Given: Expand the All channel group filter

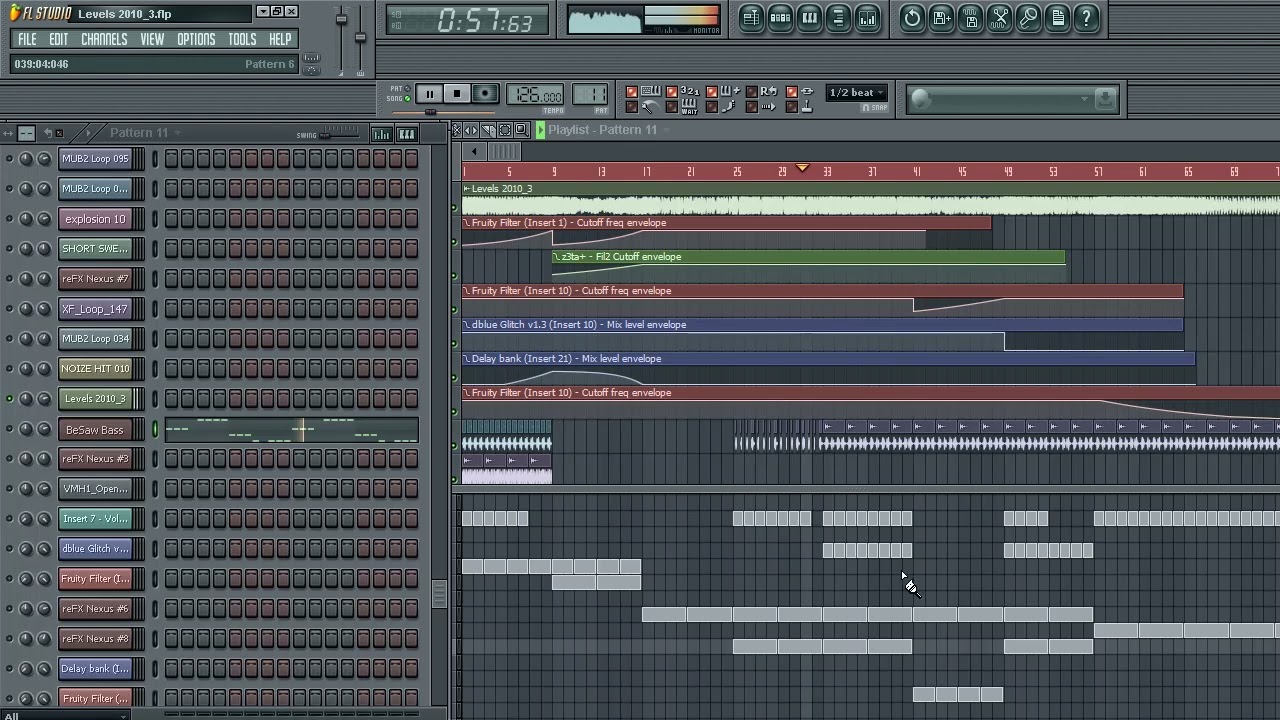Looking at the screenshot, I should [65, 715].
